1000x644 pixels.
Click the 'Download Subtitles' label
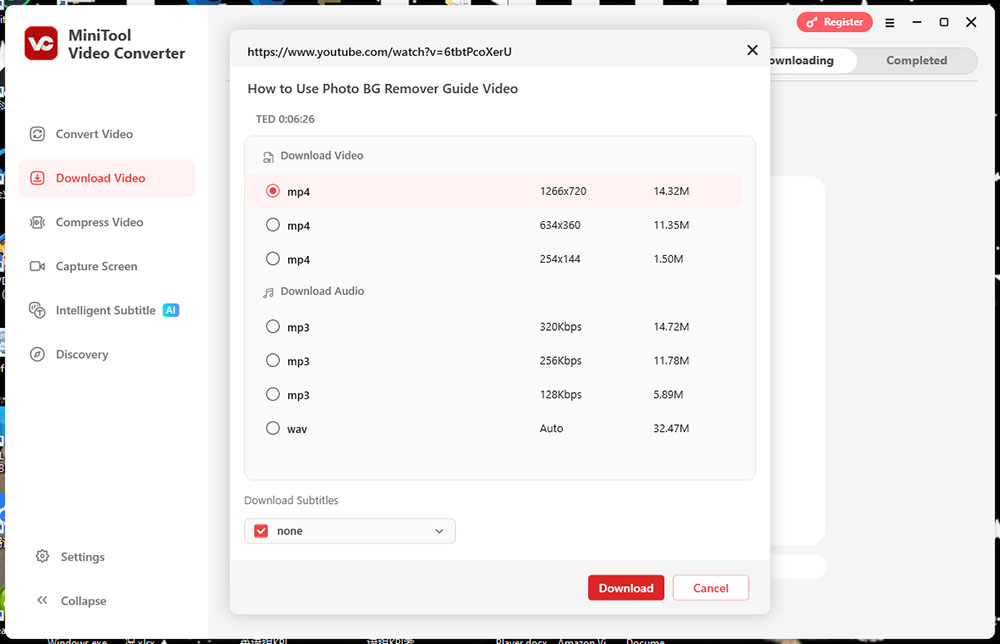(291, 501)
